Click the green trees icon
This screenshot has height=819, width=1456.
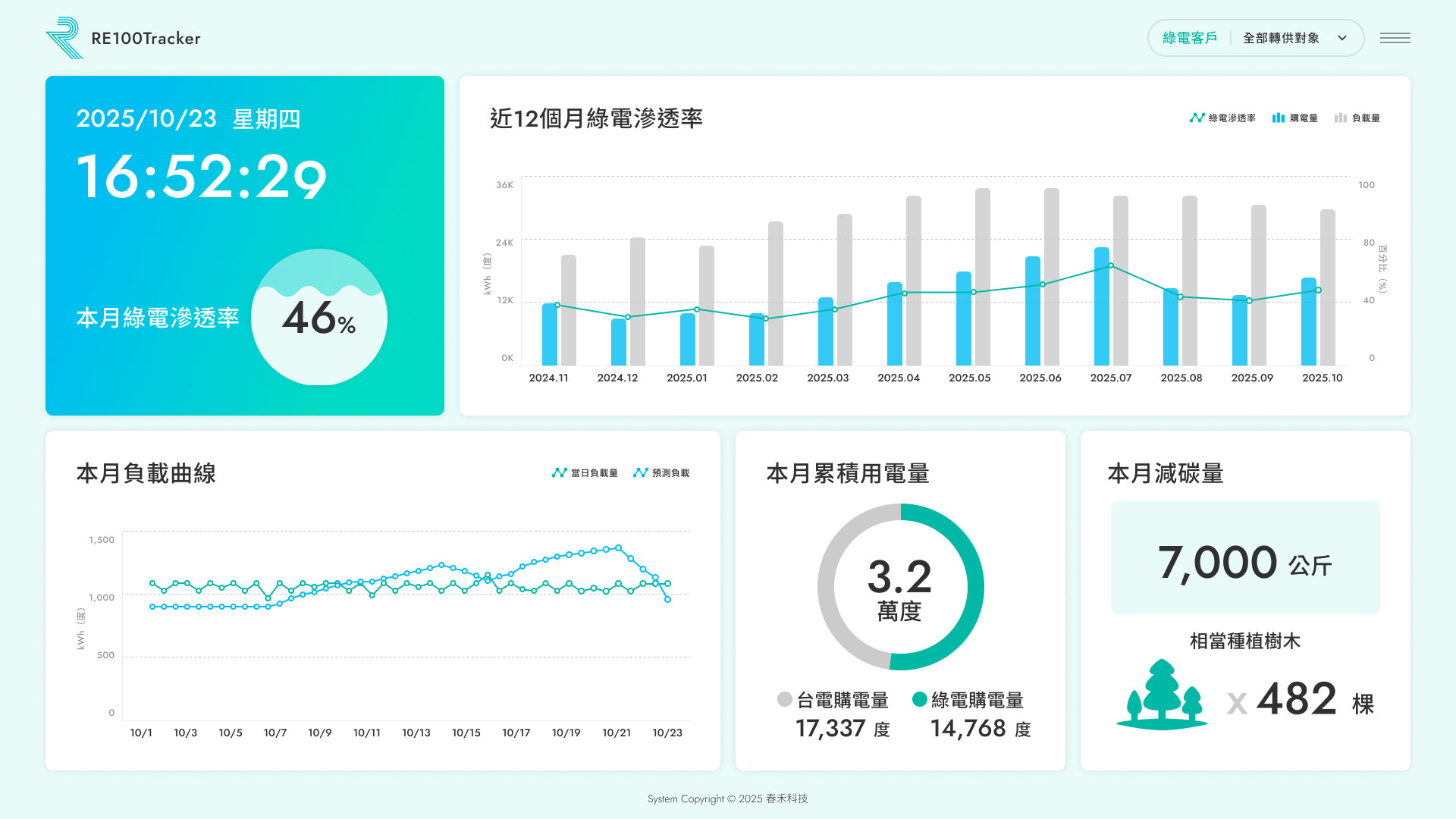point(1161,695)
